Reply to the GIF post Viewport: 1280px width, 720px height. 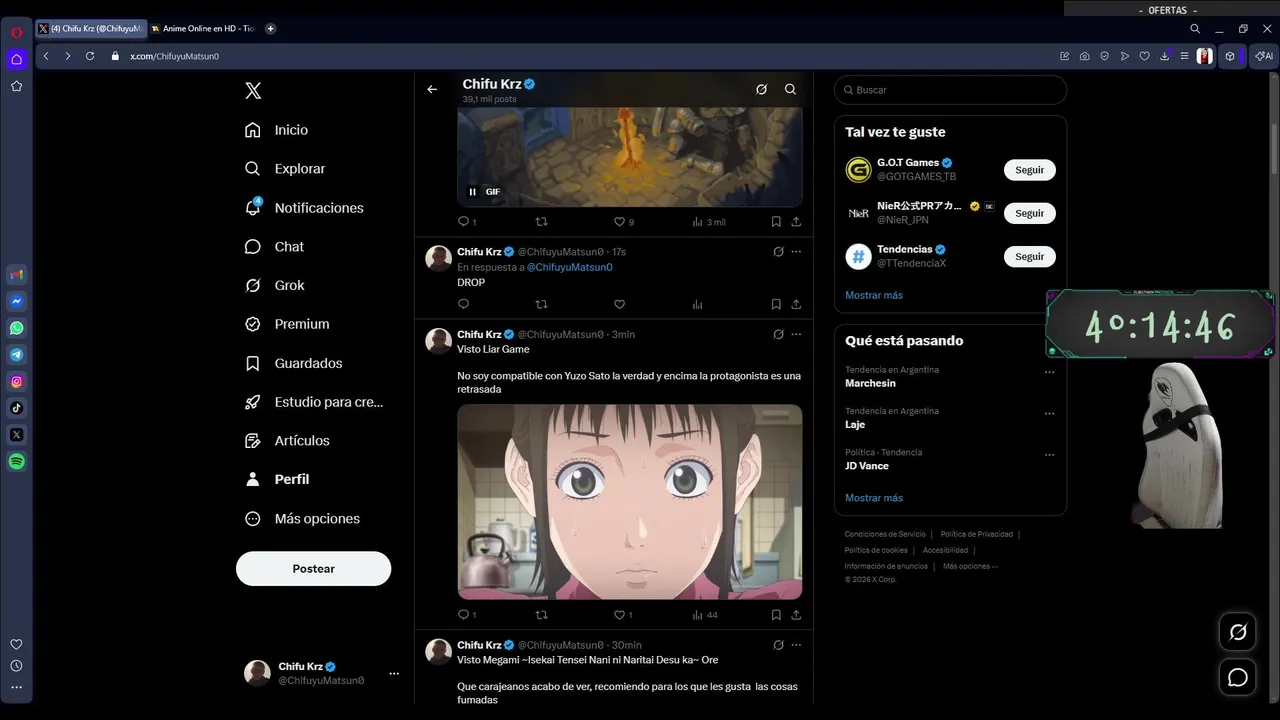tap(463, 222)
